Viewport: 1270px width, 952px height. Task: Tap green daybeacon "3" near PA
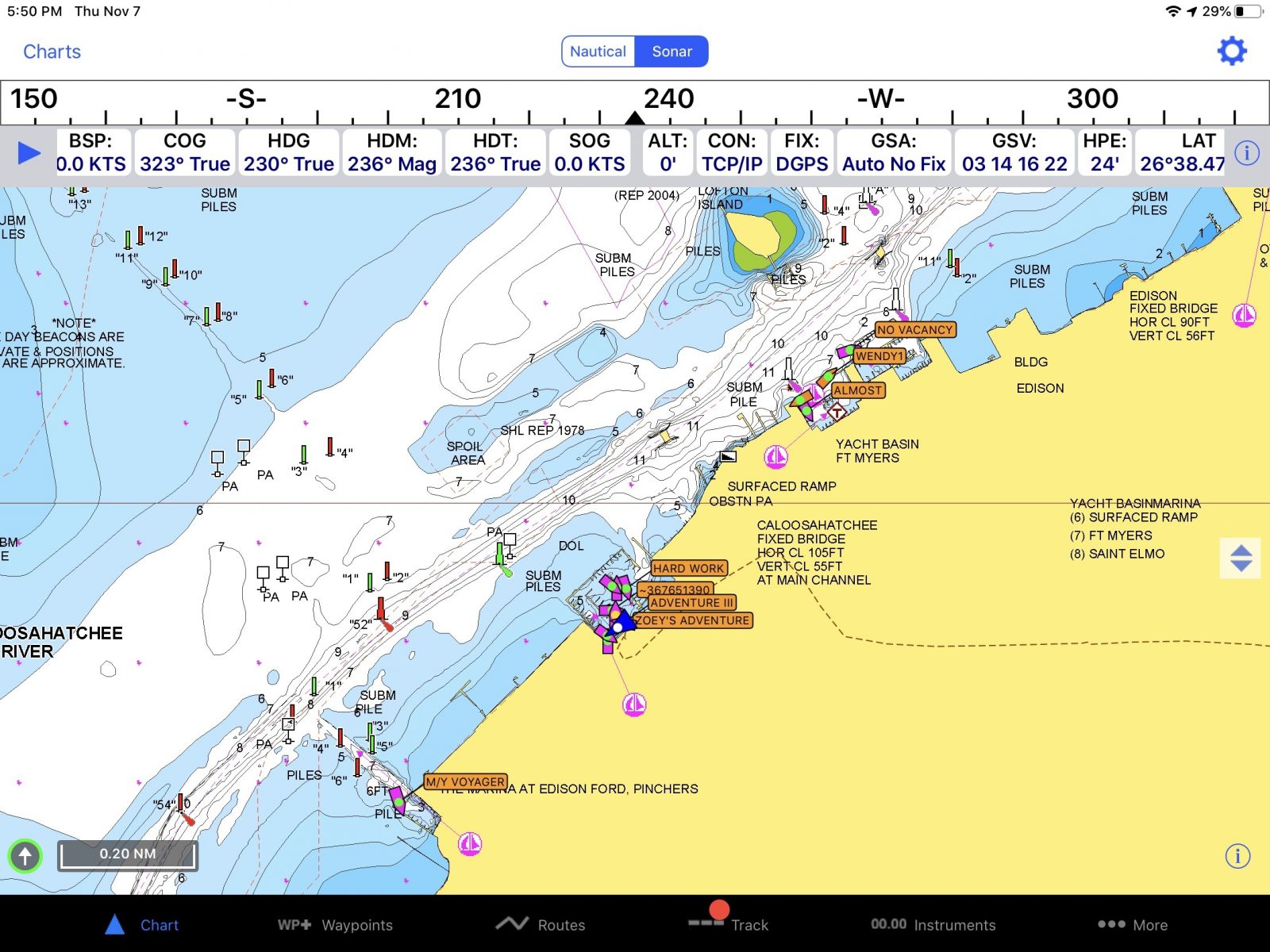point(304,455)
